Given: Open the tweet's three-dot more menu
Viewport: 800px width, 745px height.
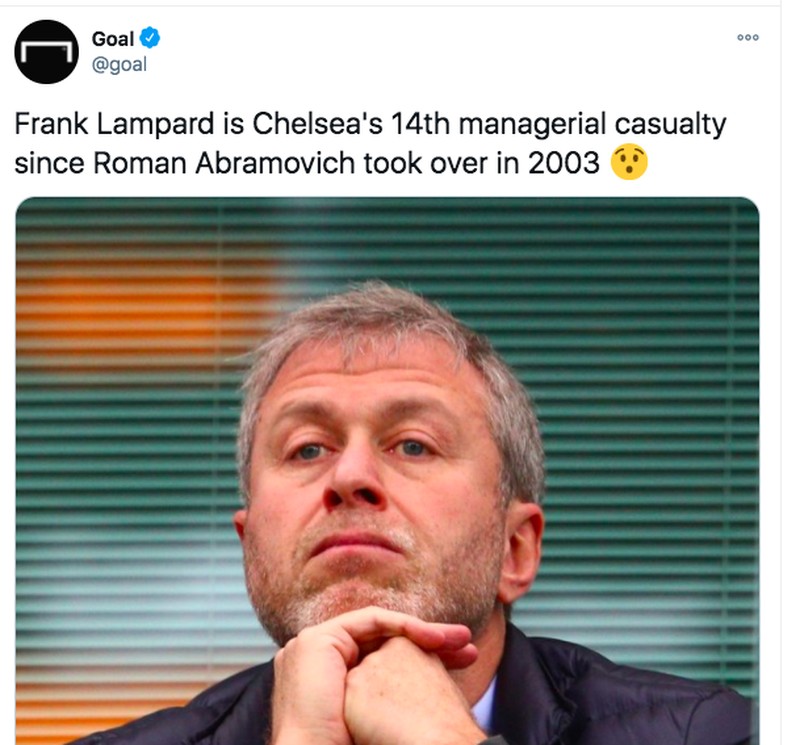Looking at the screenshot, I should (748, 38).
